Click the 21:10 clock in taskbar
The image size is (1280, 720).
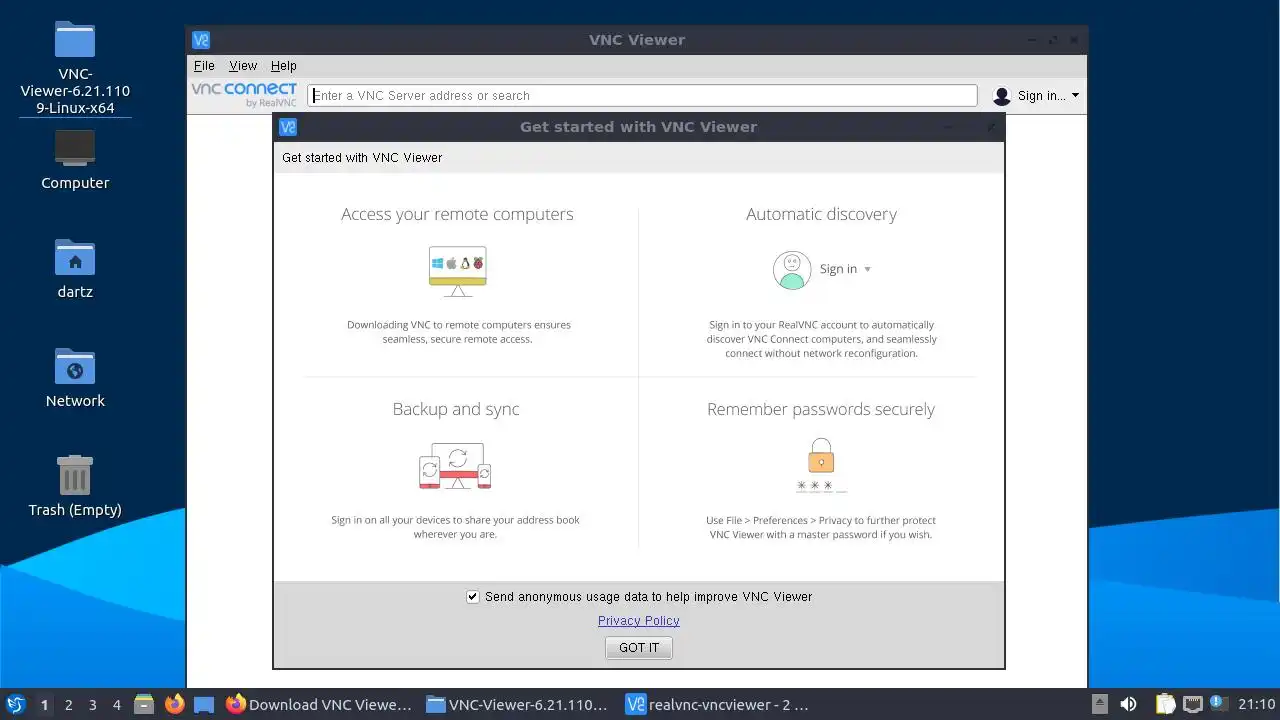pos(1256,705)
